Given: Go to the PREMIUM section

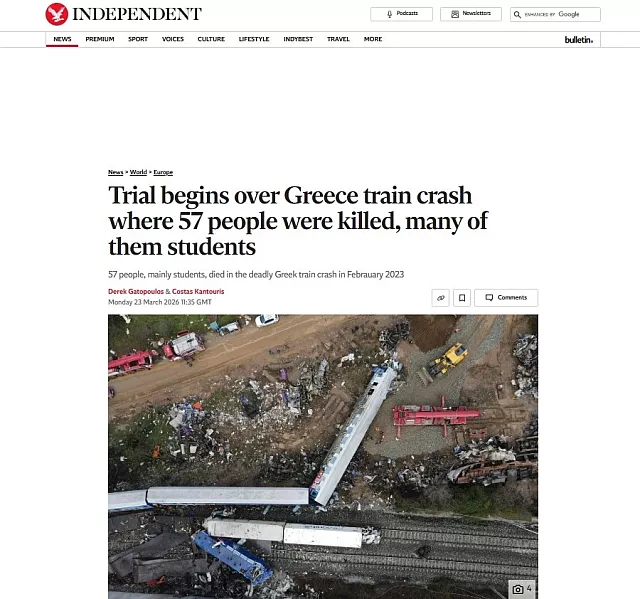Looking at the screenshot, I should click(x=100, y=39).
